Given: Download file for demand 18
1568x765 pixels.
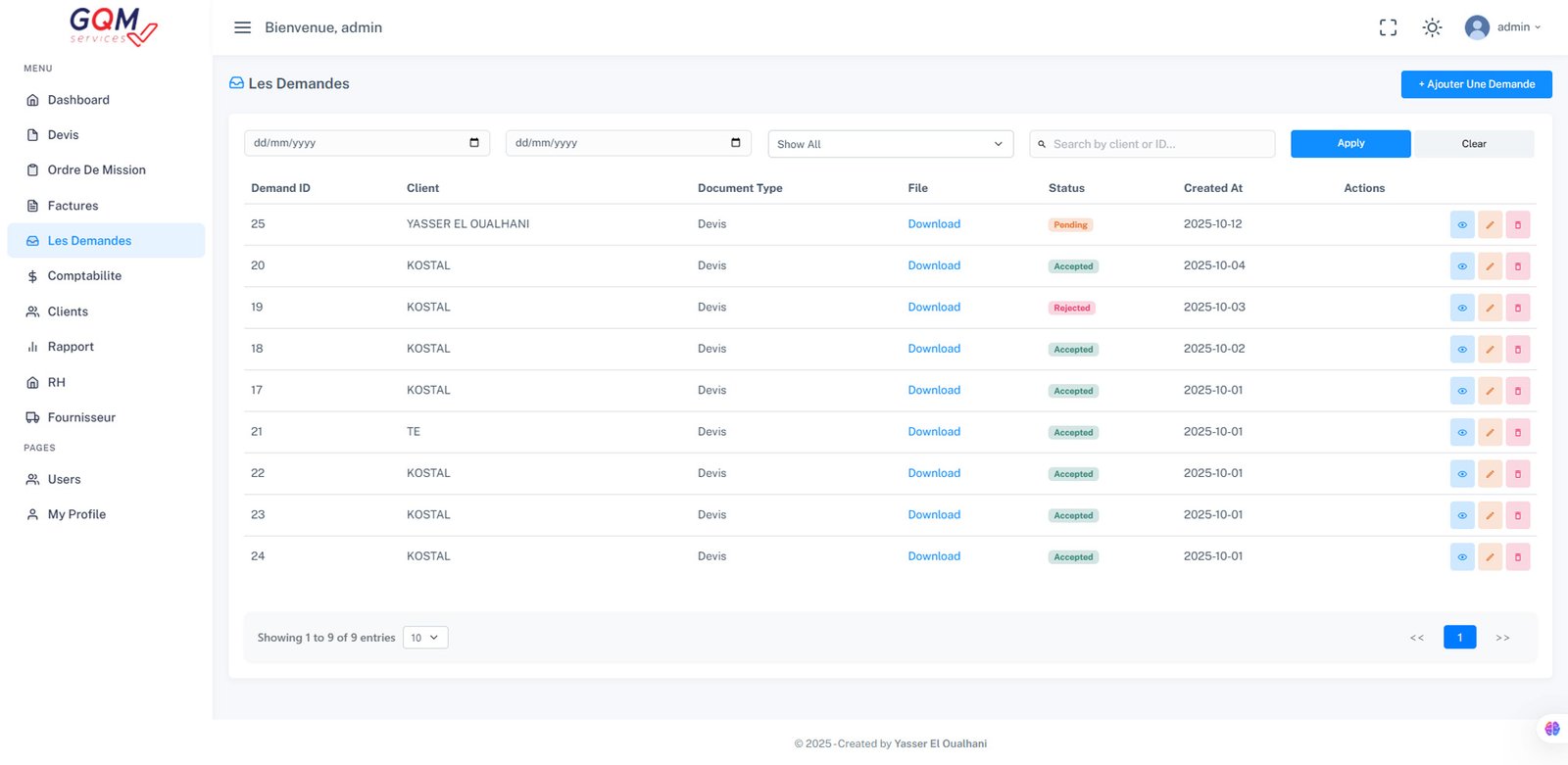Looking at the screenshot, I should click(x=934, y=349).
